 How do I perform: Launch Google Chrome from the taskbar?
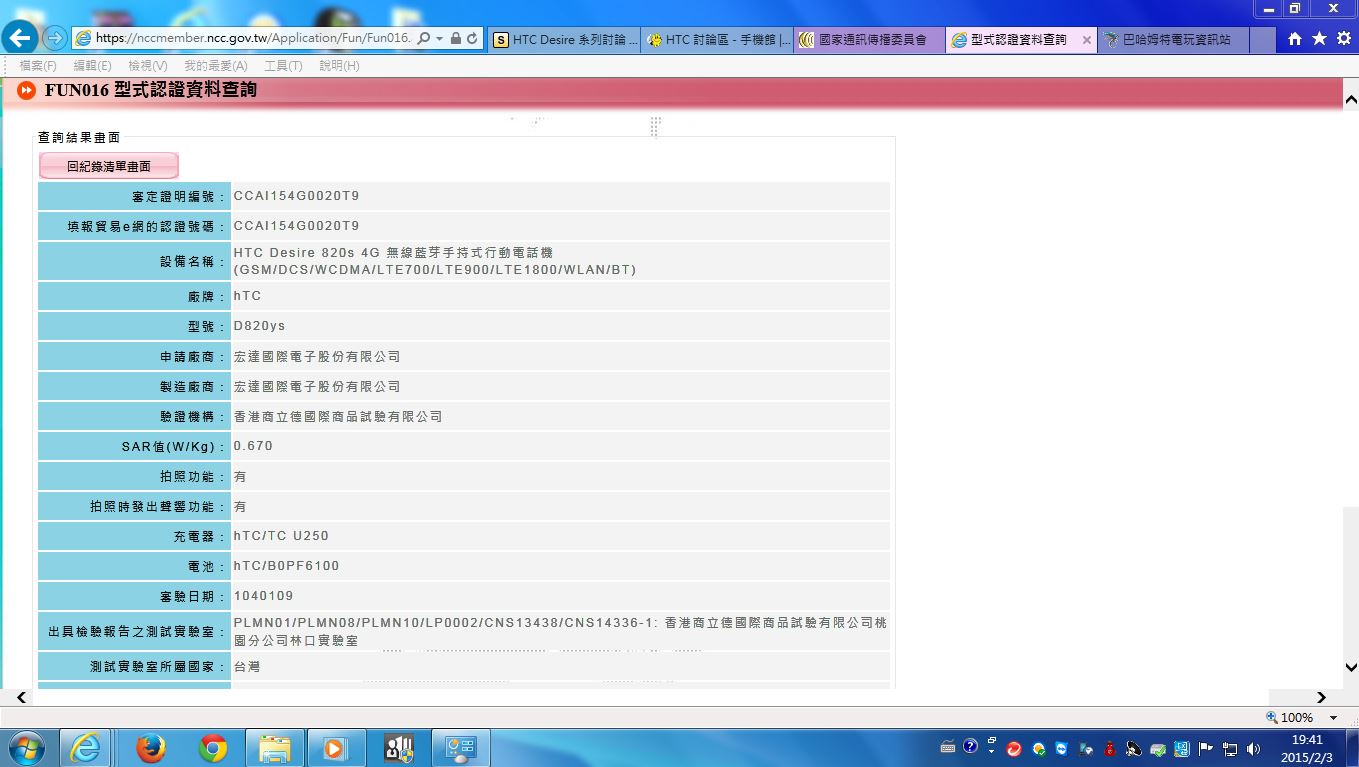point(212,748)
